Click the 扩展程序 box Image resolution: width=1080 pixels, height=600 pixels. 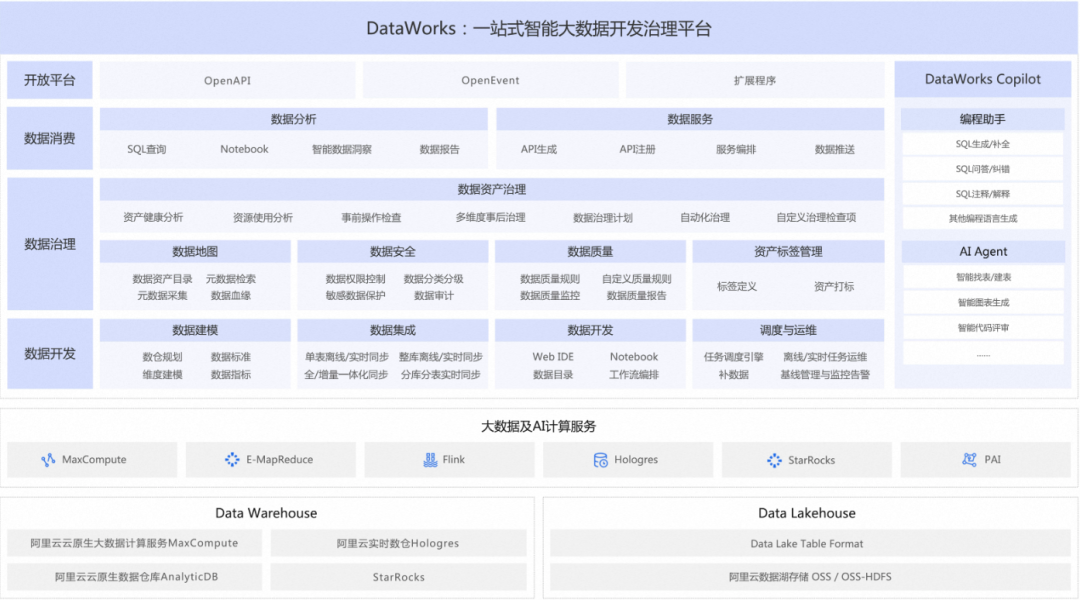pyautogui.click(x=755, y=80)
